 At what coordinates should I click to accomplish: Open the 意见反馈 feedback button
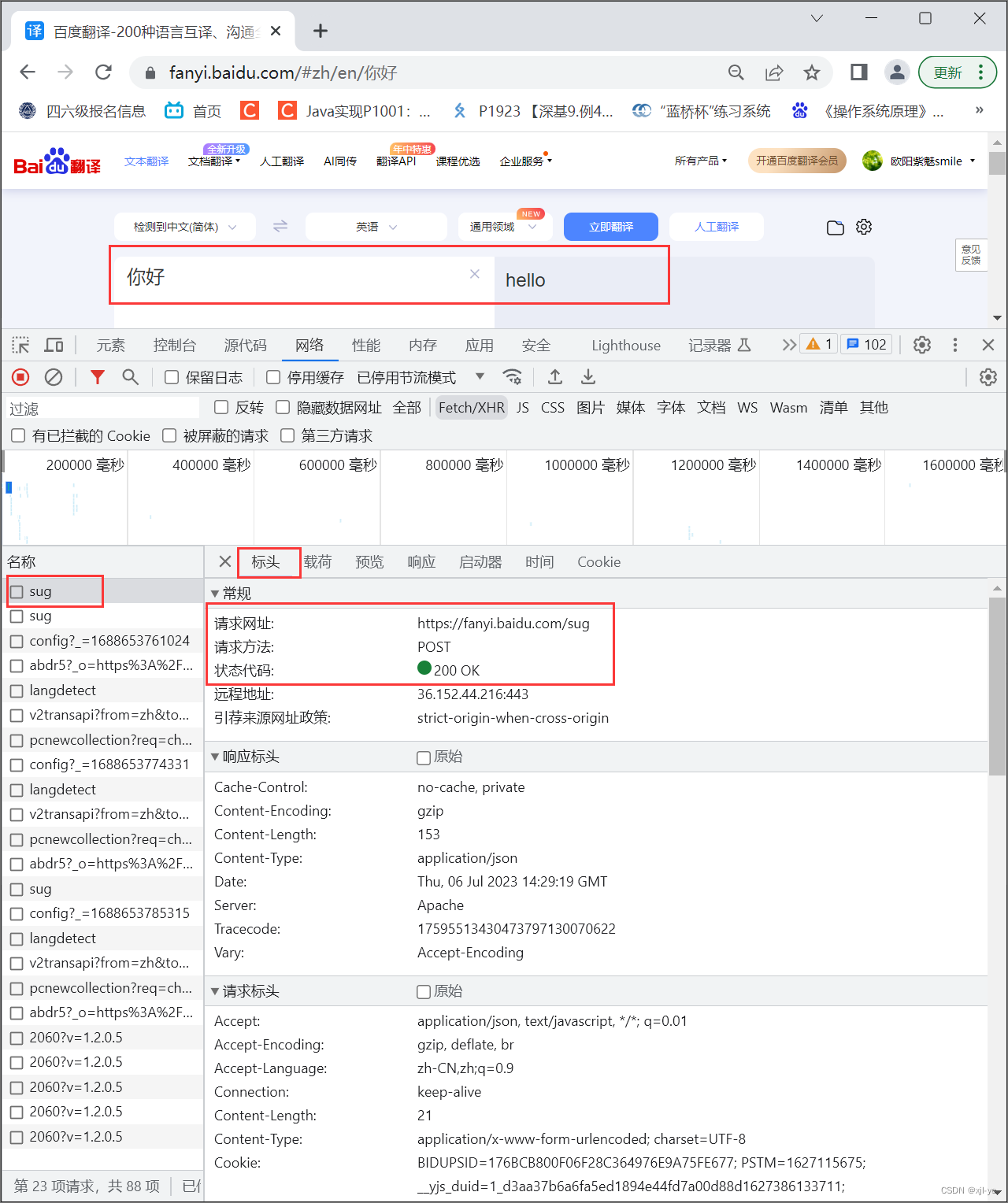click(x=971, y=254)
